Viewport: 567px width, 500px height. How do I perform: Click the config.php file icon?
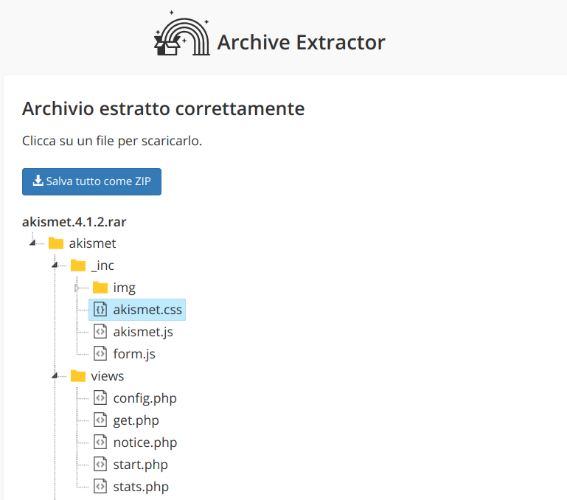click(100, 398)
